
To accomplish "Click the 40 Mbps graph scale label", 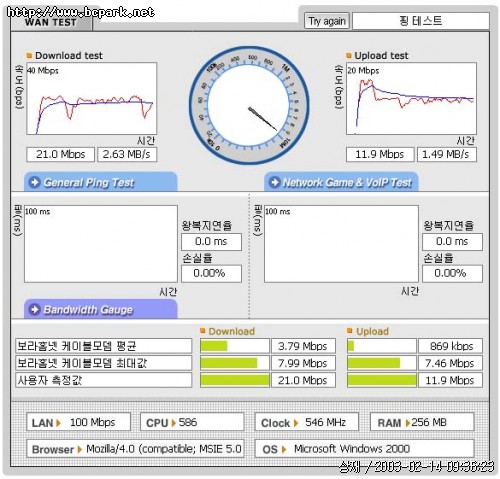I will click(43, 71).
